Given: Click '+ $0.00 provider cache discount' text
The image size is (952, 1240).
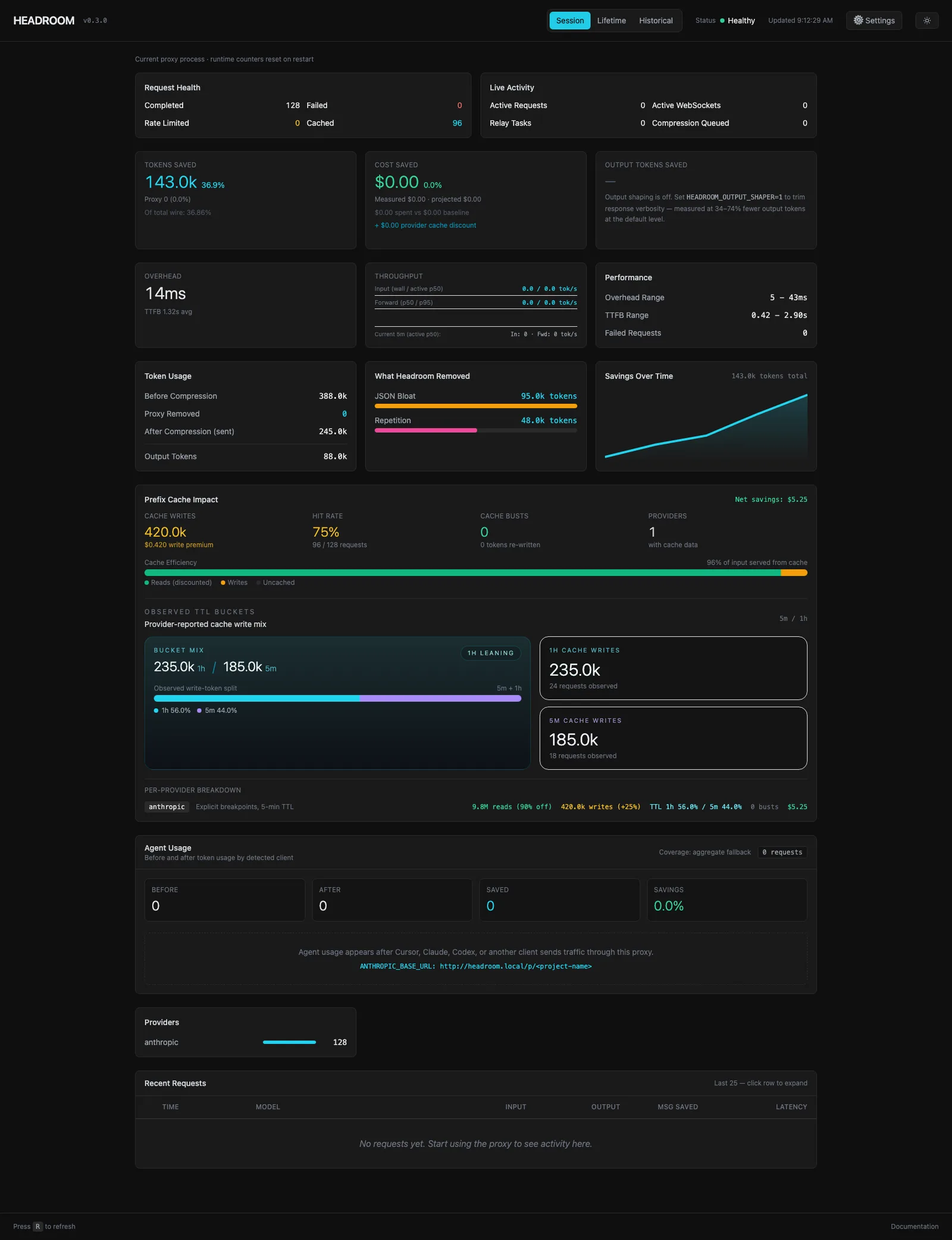Looking at the screenshot, I should coord(425,225).
